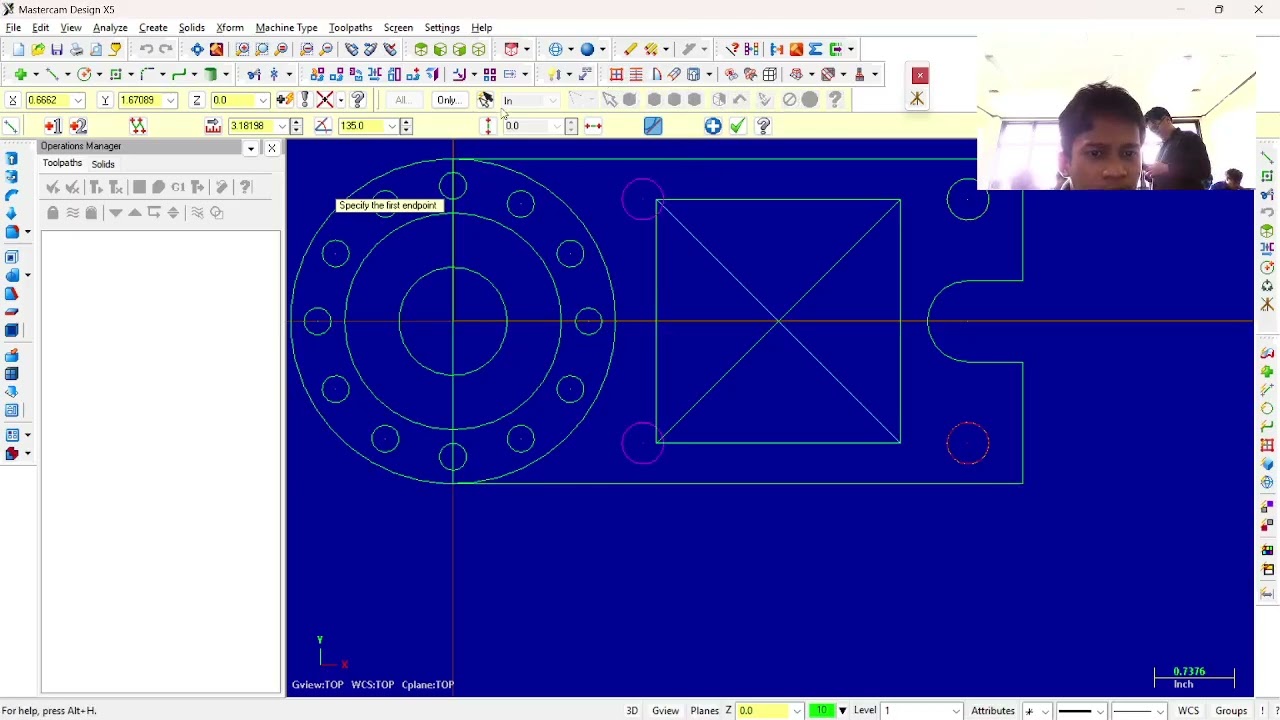This screenshot has height=720, width=1280.
Task: Open the line length value dropdown
Action: (282, 126)
